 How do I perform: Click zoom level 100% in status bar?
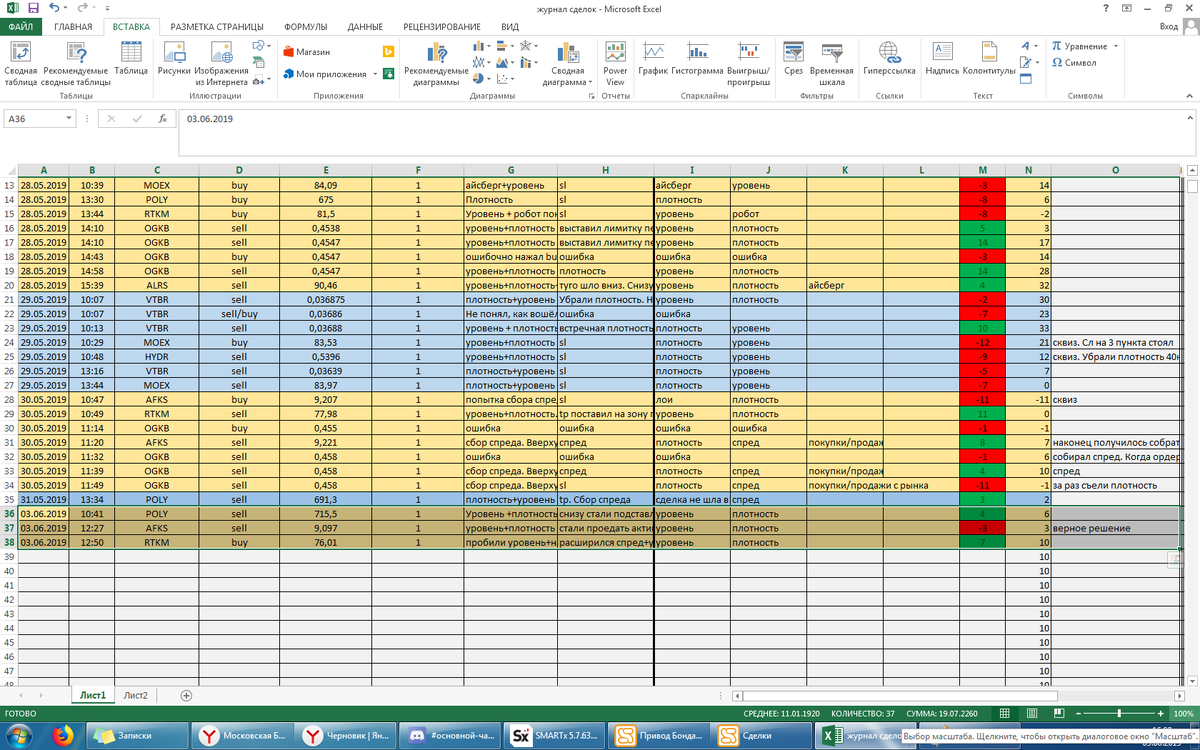coord(1186,713)
